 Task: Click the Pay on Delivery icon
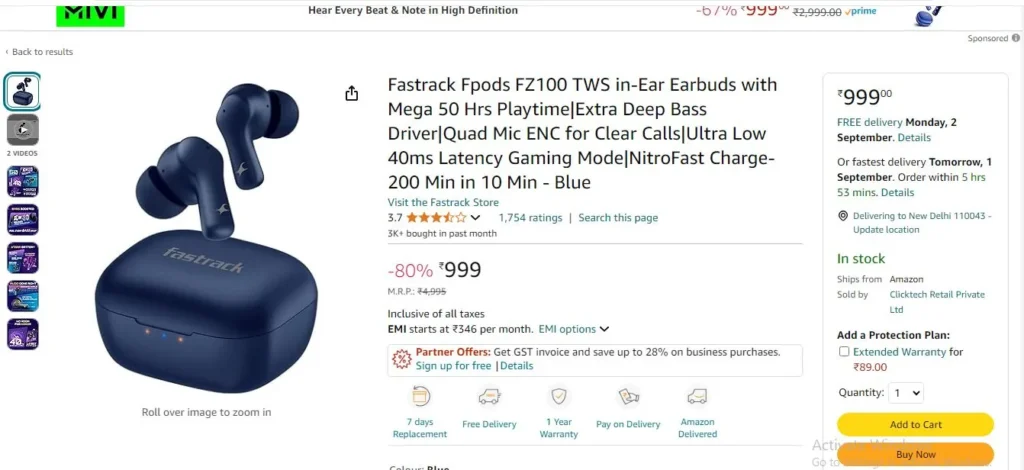(x=628, y=396)
